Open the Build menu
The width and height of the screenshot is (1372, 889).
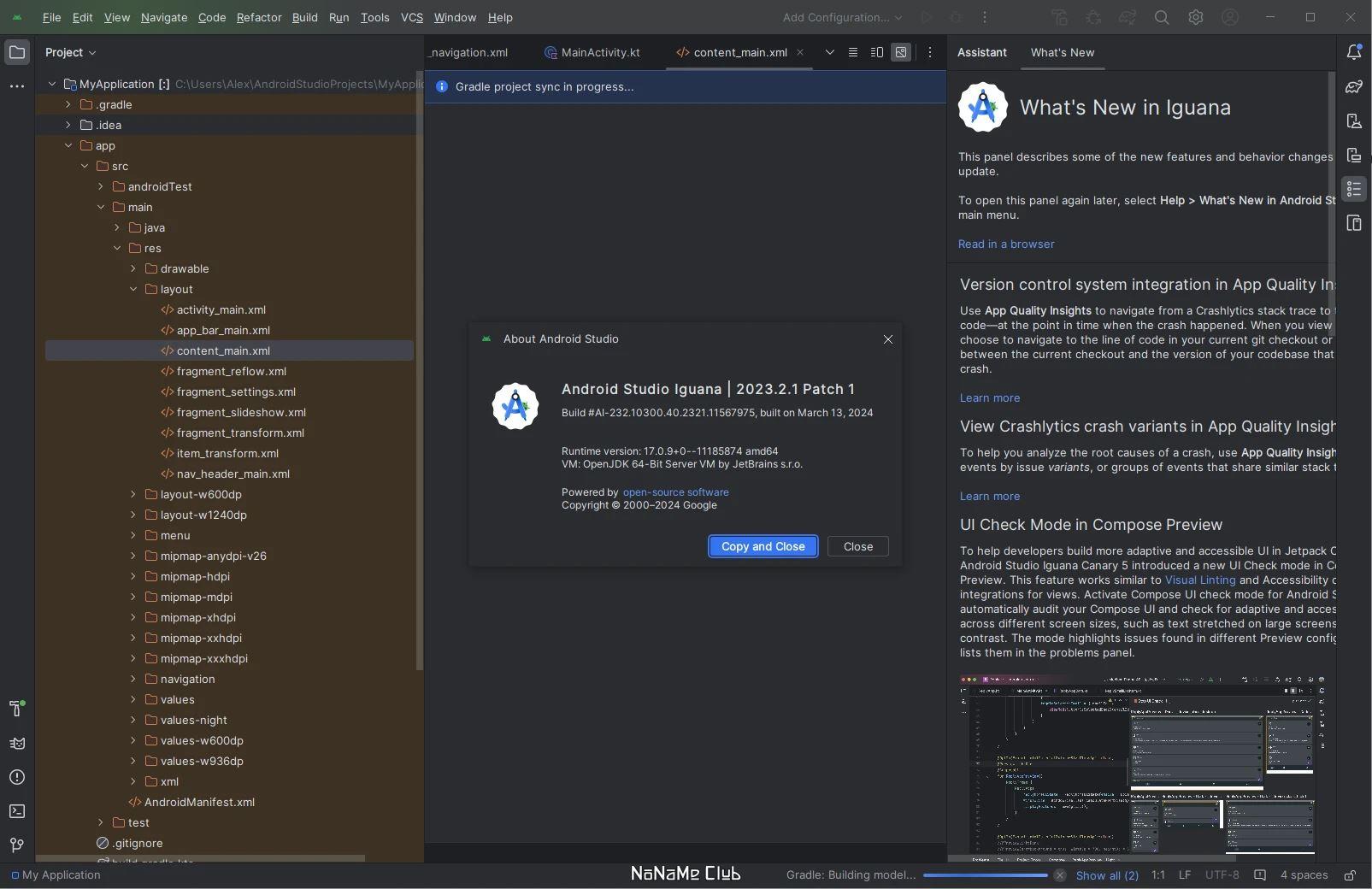(304, 17)
